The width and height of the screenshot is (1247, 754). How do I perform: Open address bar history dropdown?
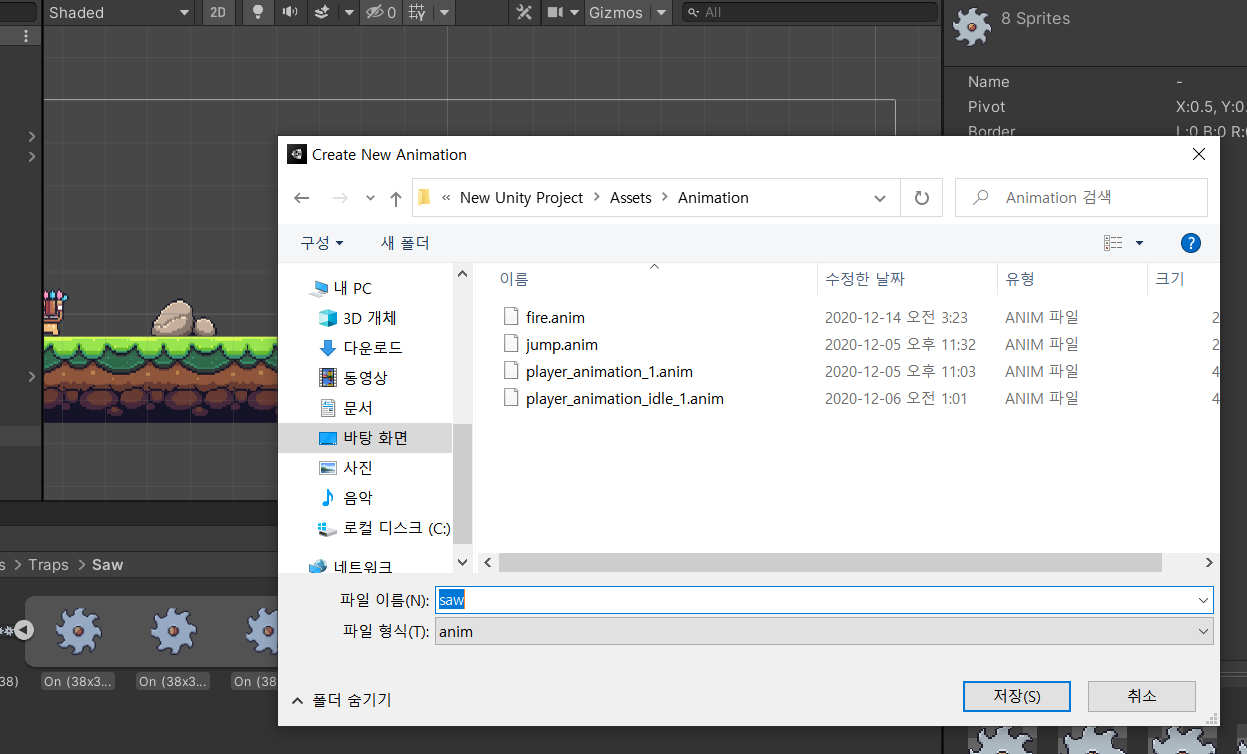pyautogui.click(x=880, y=198)
